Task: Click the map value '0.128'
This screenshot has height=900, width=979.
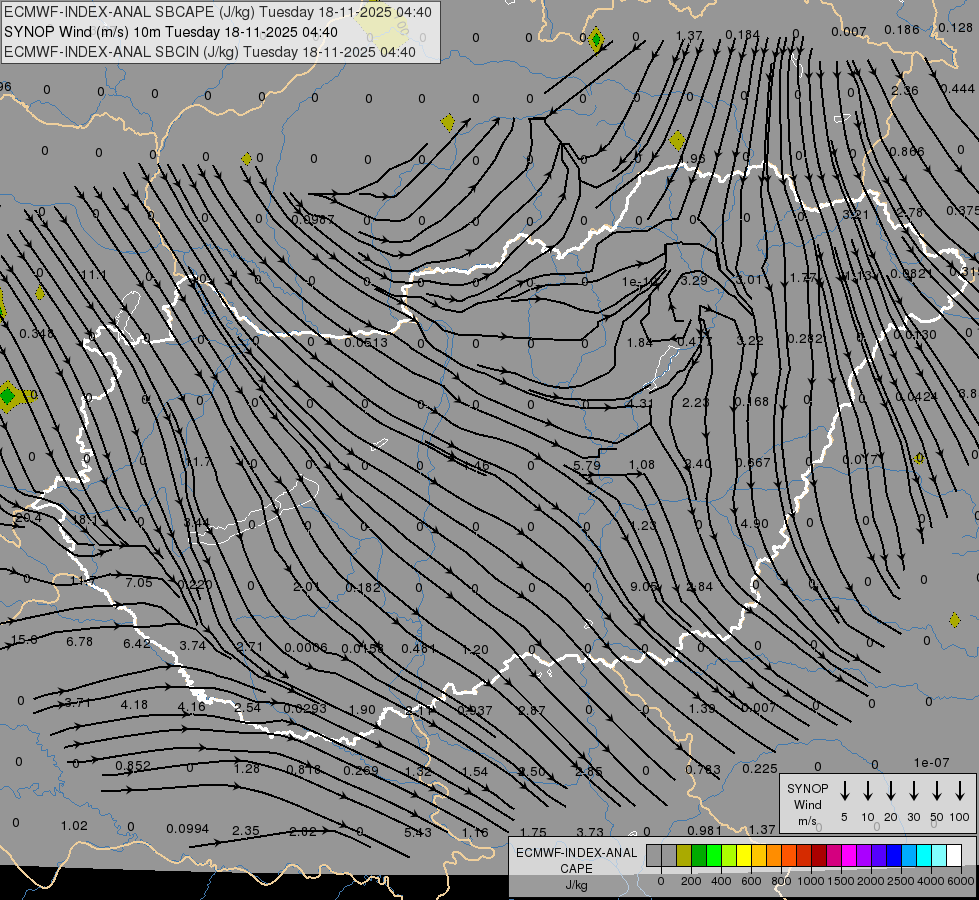Action: (955, 27)
